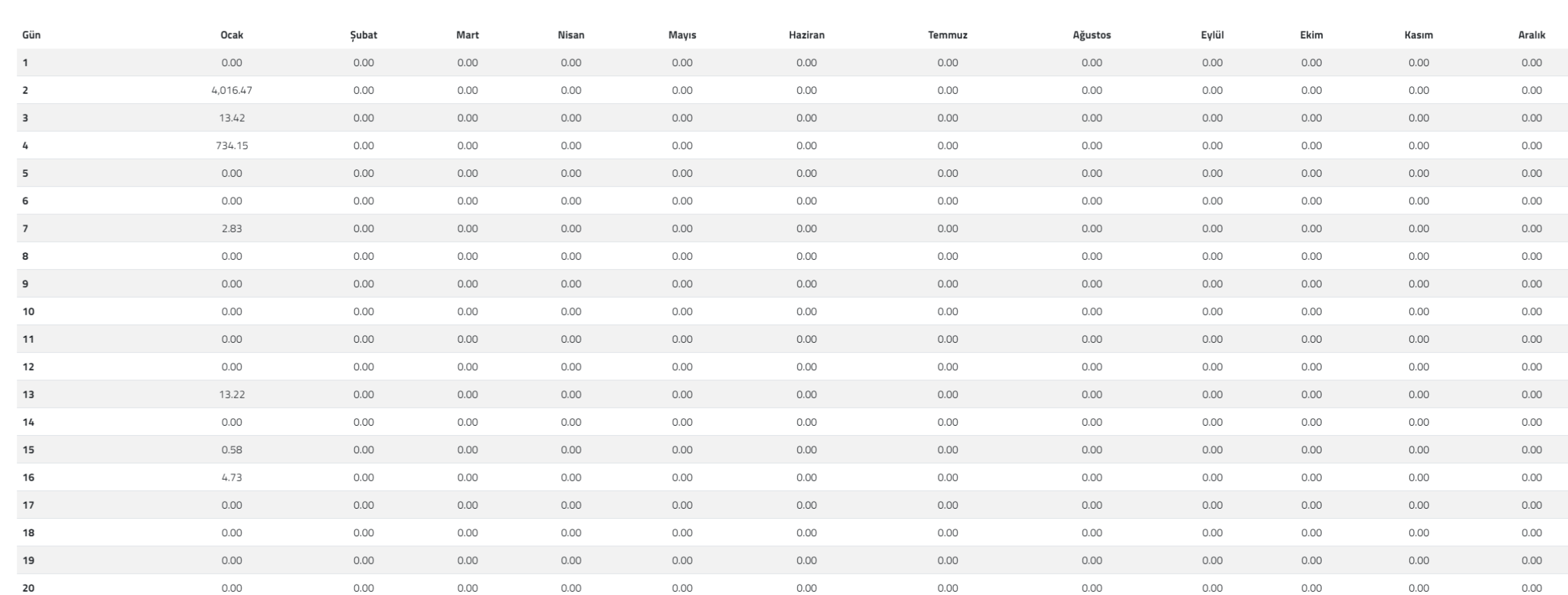Viewport: 1568px width, 595px height.
Task: Click the Aralık column header
Action: click(1532, 35)
